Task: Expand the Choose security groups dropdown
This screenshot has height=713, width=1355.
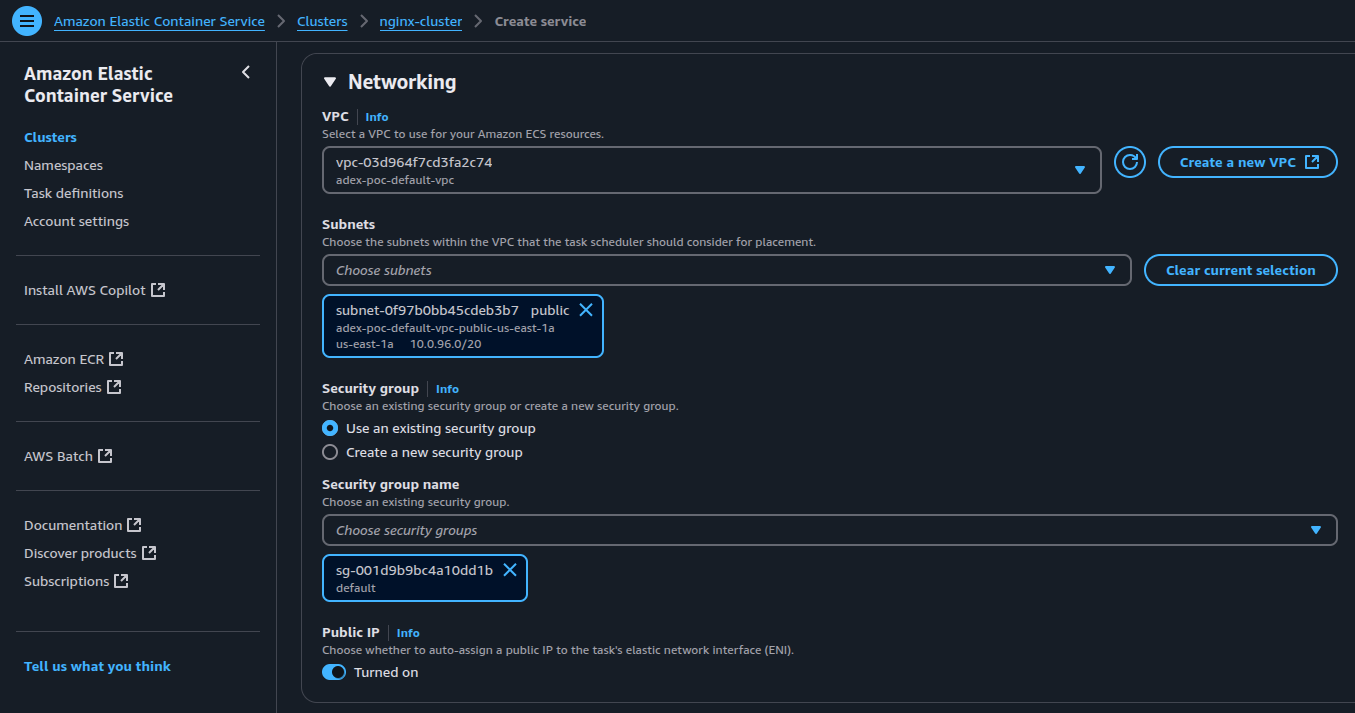Action: pos(829,530)
